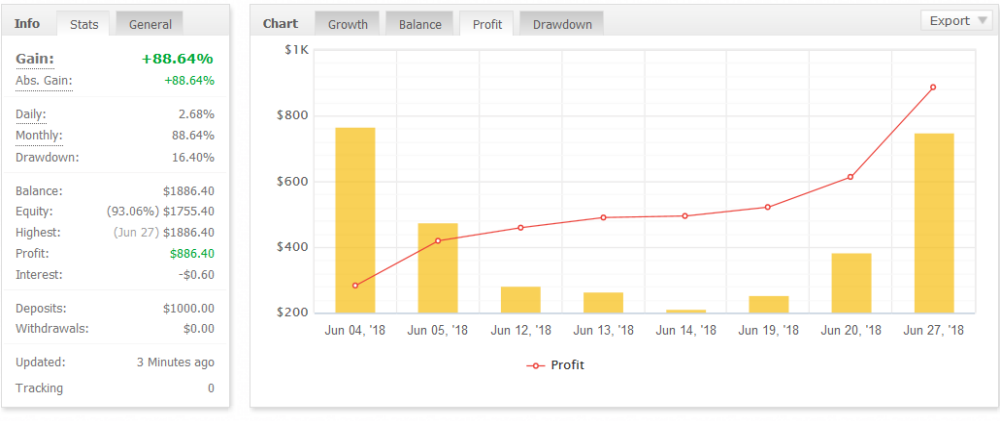Click the Jun 14 profit line point

[x=685, y=216]
